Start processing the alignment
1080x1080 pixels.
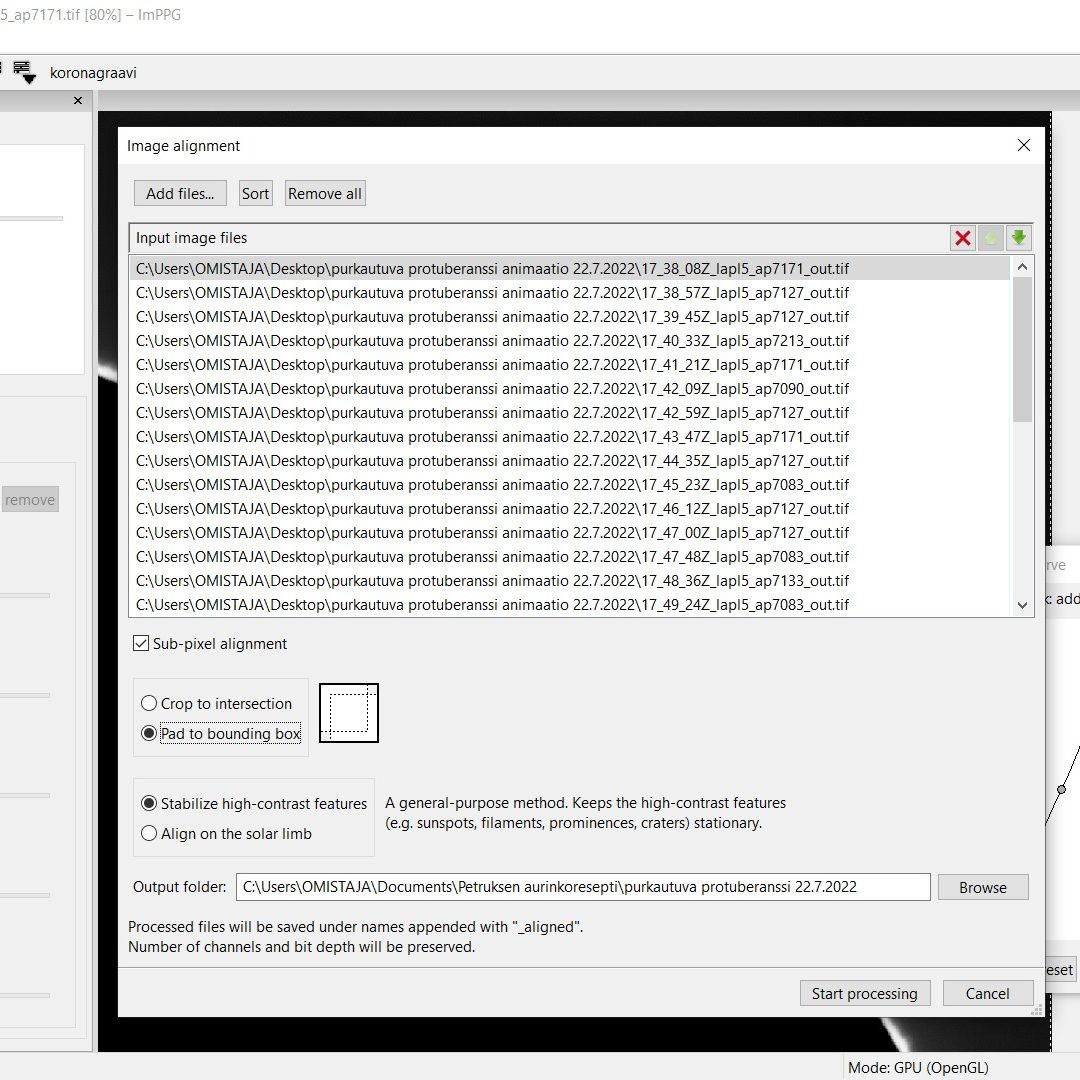point(864,993)
